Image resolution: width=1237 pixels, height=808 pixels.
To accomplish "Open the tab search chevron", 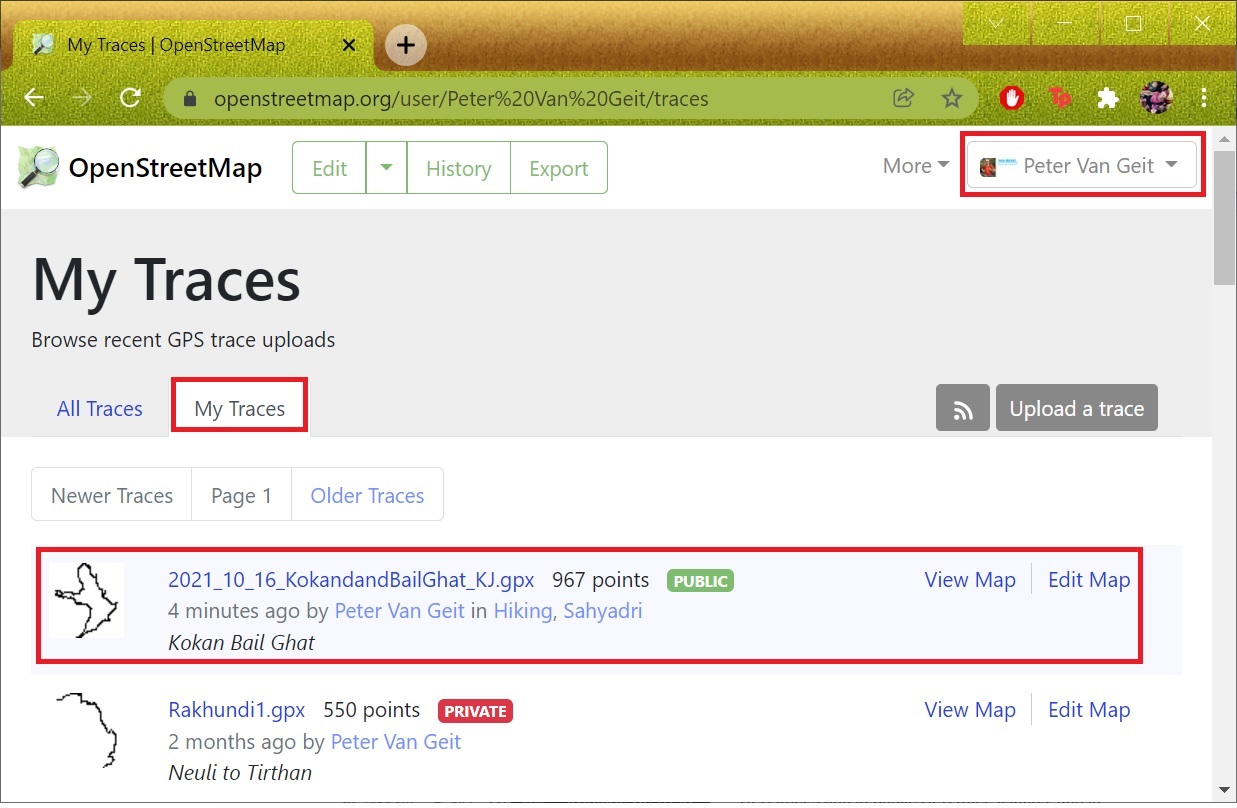I will (996, 23).
